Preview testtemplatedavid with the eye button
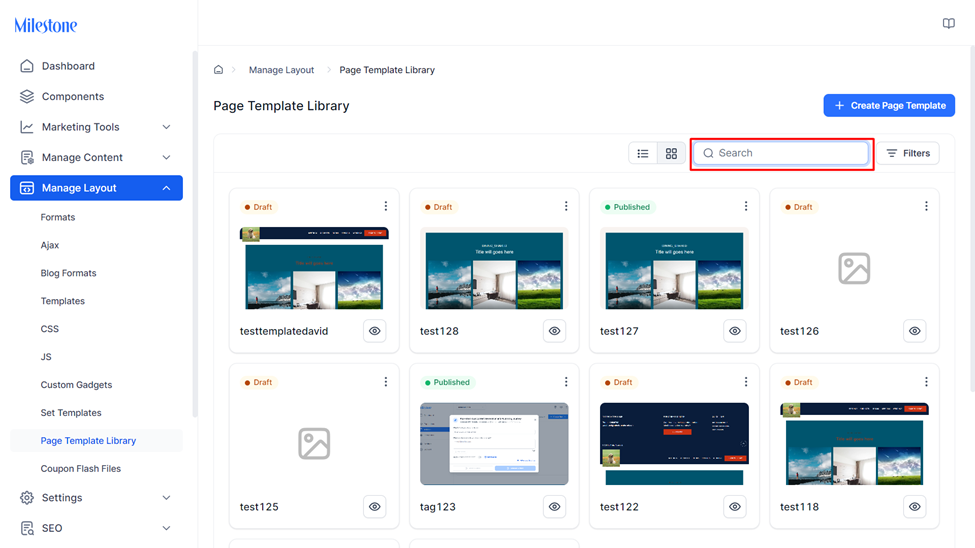This screenshot has width=975, height=548. click(374, 331)
